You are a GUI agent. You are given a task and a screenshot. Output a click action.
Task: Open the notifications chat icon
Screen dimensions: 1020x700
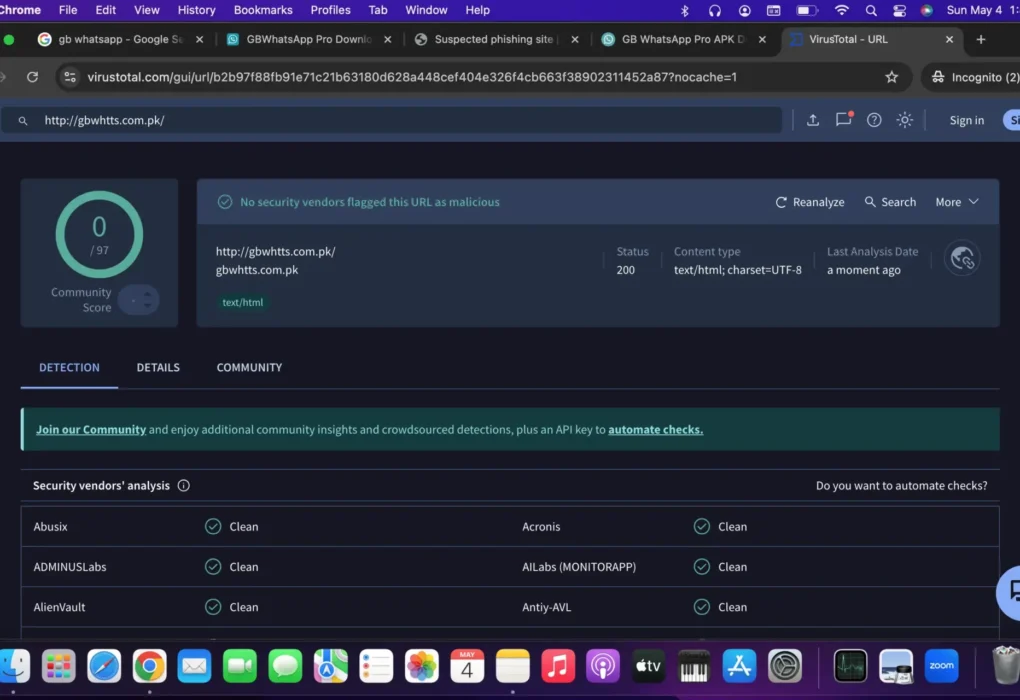click(844, 120)
